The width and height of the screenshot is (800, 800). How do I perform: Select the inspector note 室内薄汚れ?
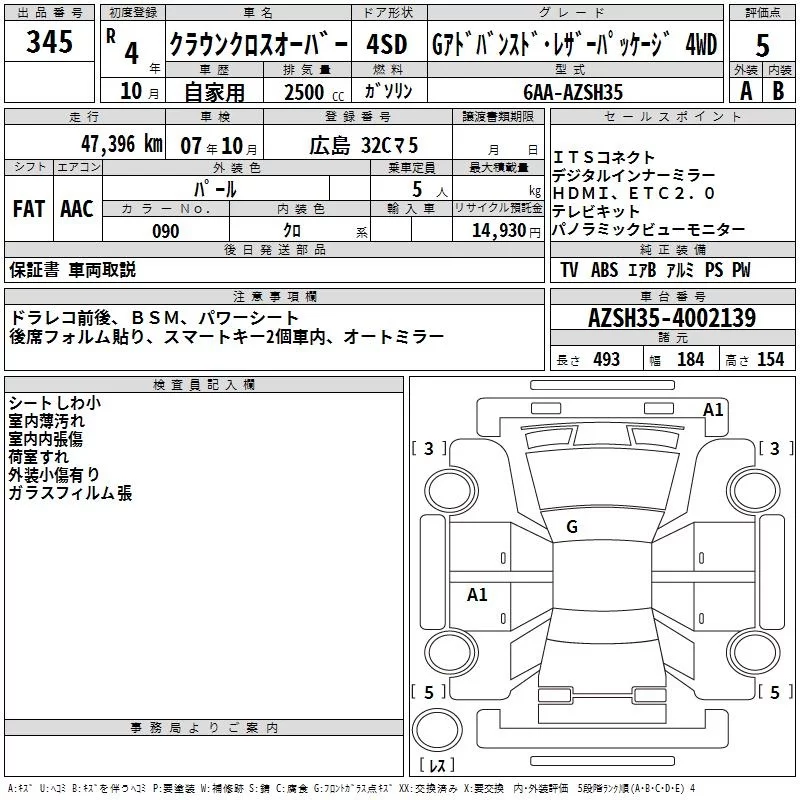46,421
